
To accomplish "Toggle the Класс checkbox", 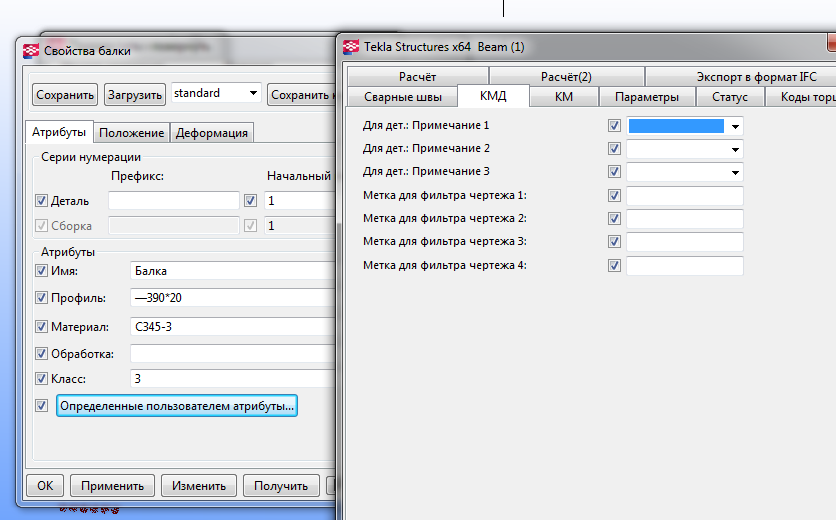I will [x=42, y=378].
